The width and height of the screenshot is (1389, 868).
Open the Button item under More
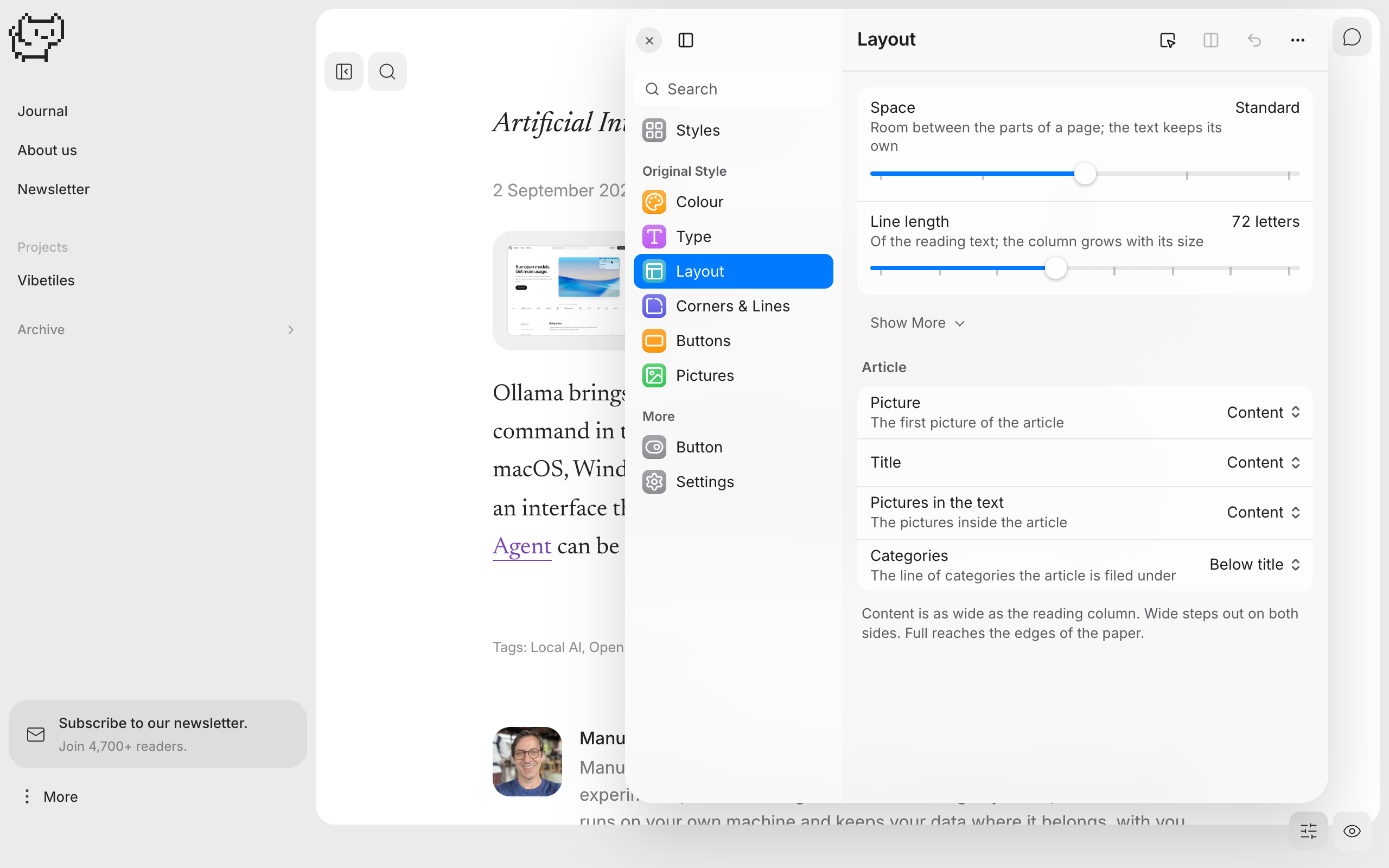(x=733, y=447)
